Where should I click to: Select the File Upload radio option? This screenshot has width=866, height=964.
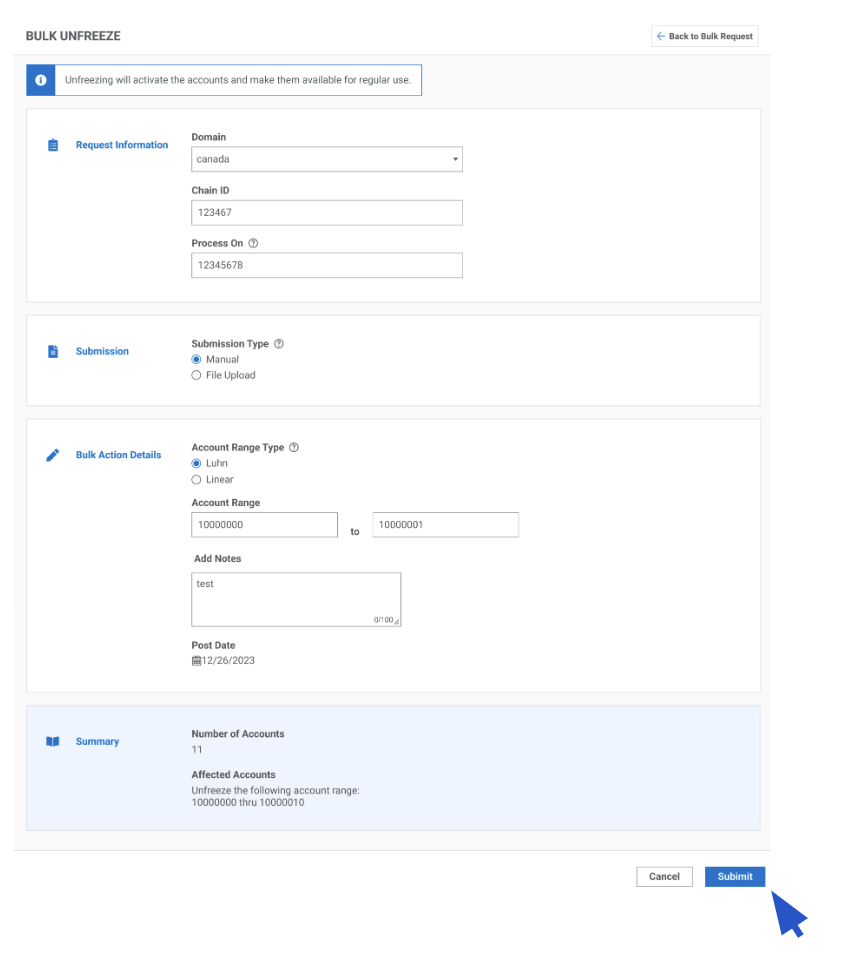[197, 376]
